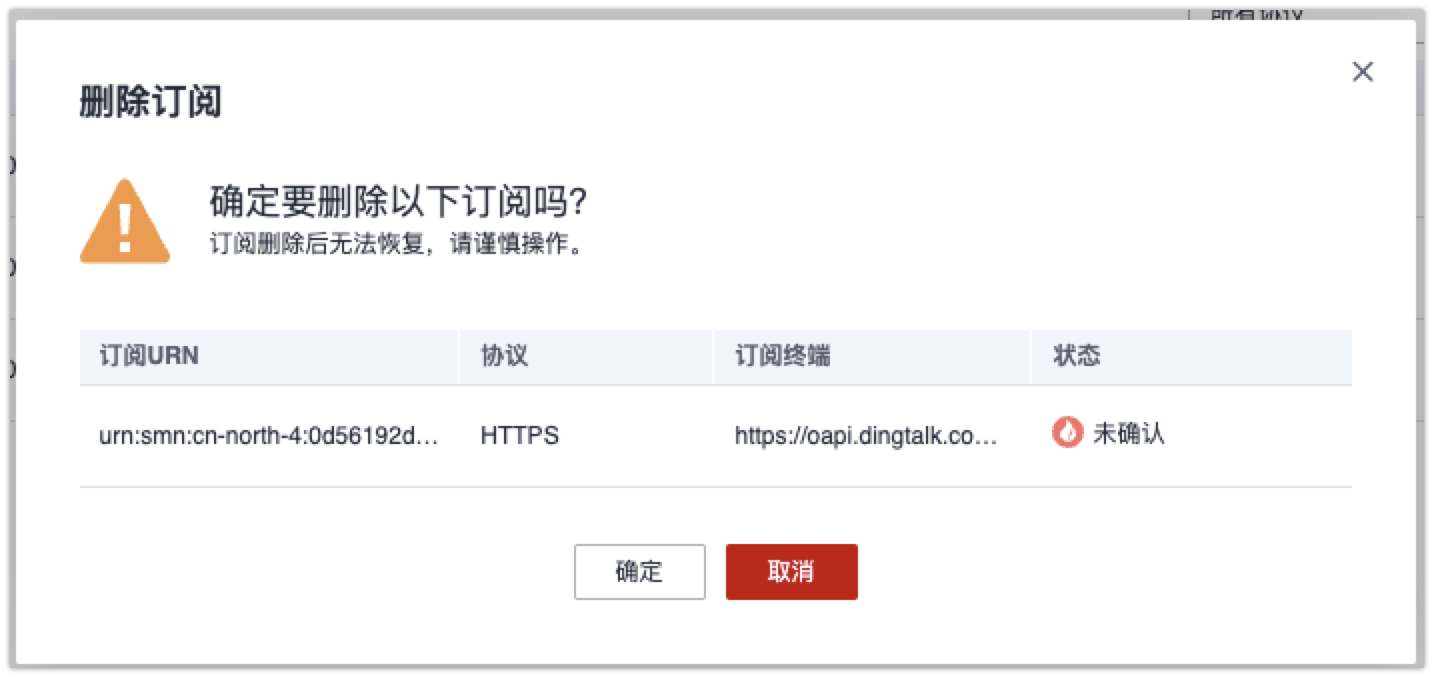Click the 确定要删除以下订阅吗 heading text
The image size is (1434, 678).
click(x=398, y=202)
